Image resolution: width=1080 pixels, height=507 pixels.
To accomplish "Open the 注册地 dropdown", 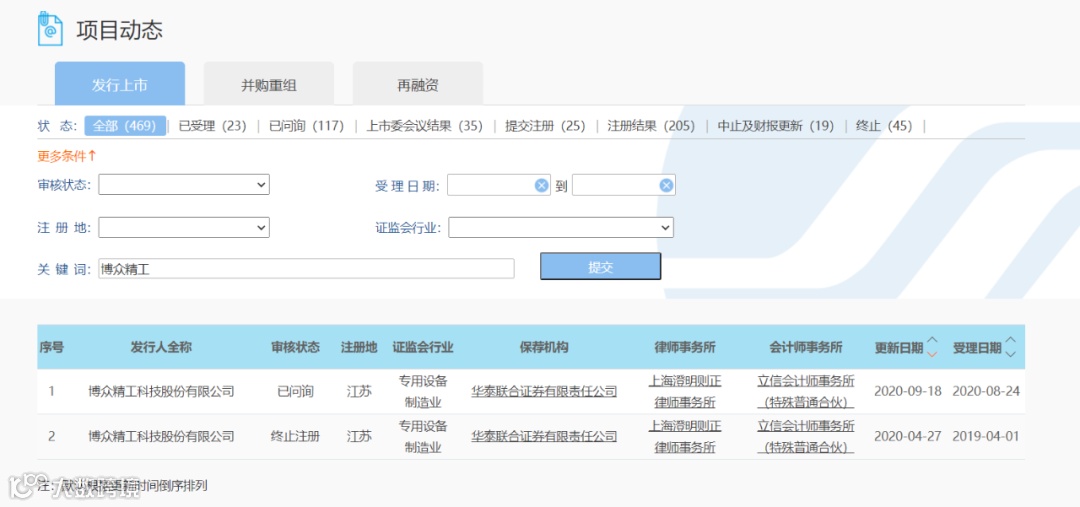I will click(184, 227).
